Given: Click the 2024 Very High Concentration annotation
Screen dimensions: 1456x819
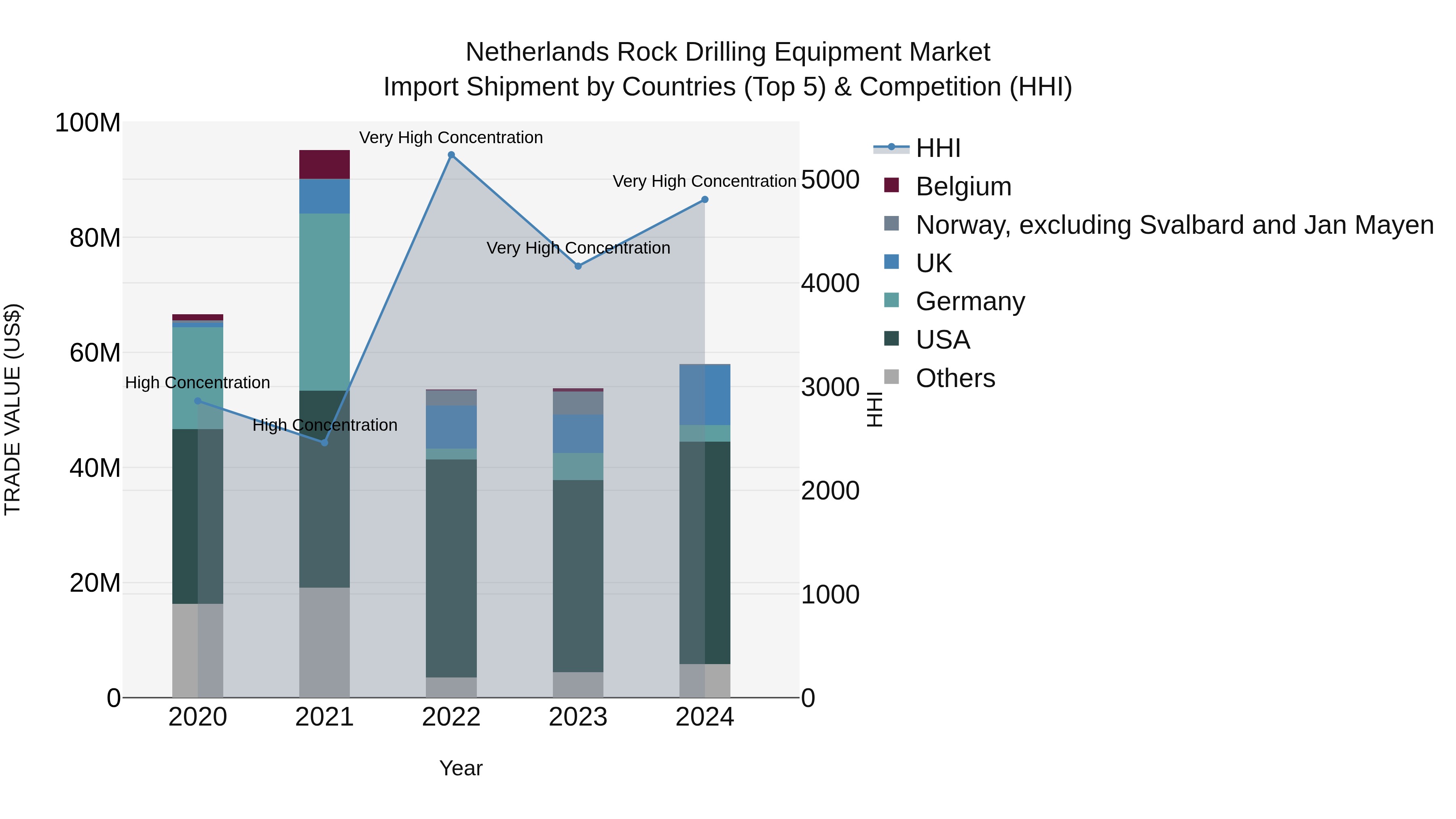Looking at the screenshot, I should (x=705, y=182).
